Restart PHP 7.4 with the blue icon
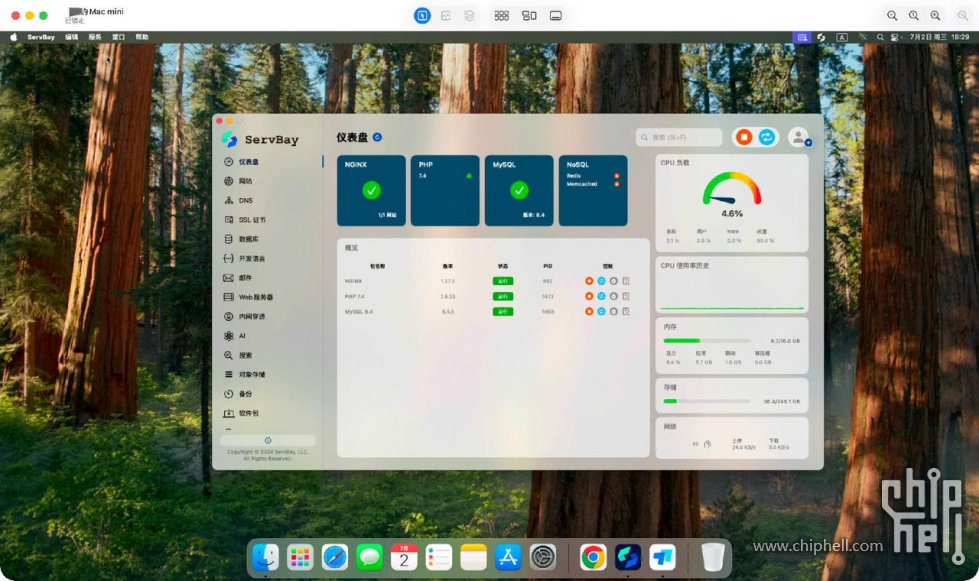The image size is (979, 581). 601,296
